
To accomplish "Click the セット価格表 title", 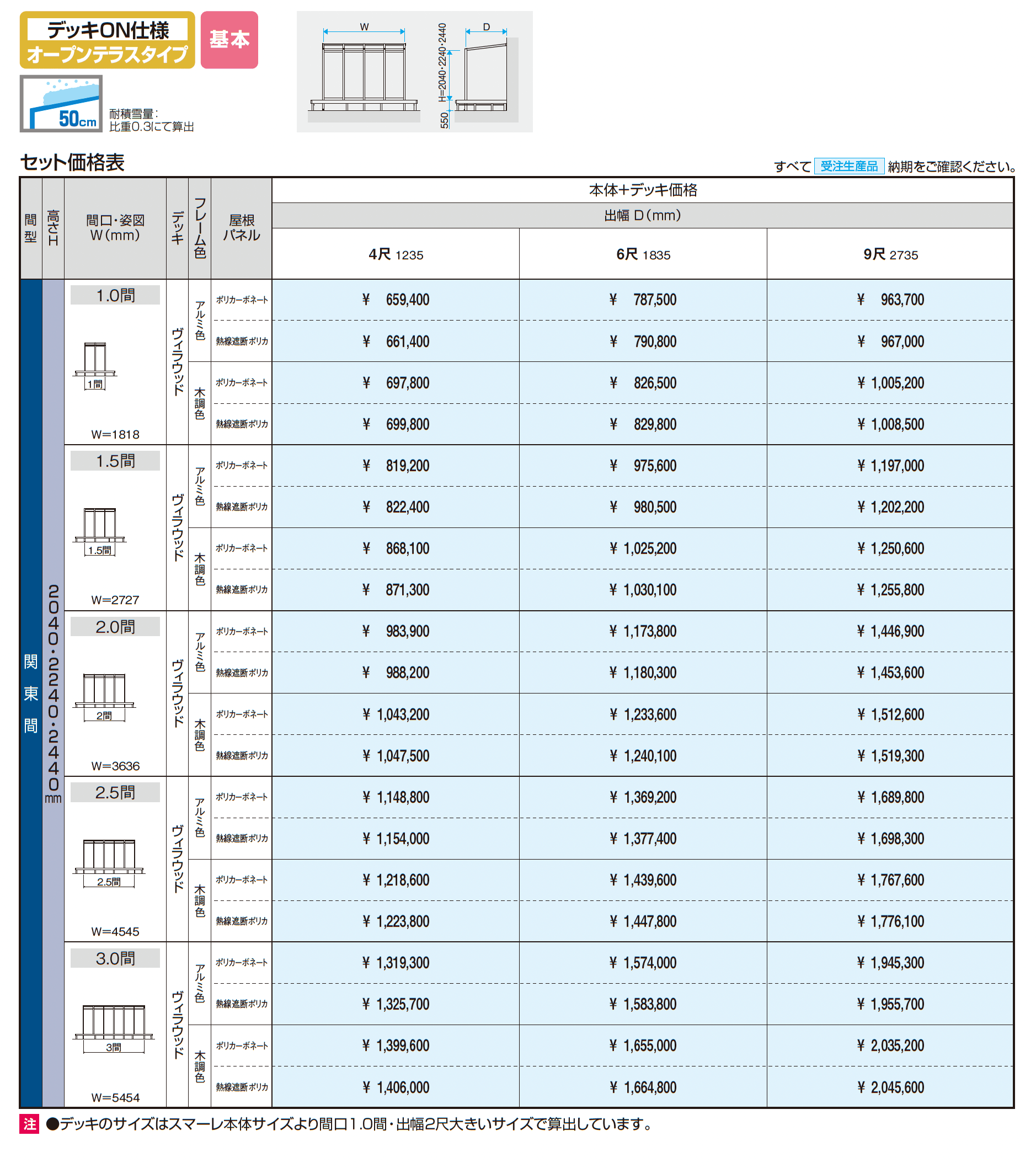I will [x=73, y=163].
